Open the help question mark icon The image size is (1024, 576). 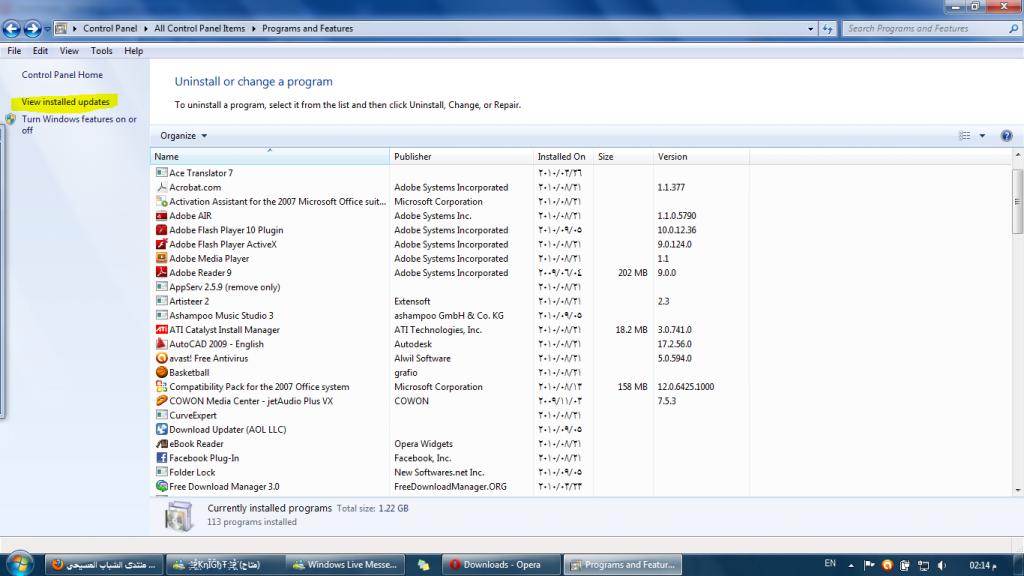click(1006, 136)
